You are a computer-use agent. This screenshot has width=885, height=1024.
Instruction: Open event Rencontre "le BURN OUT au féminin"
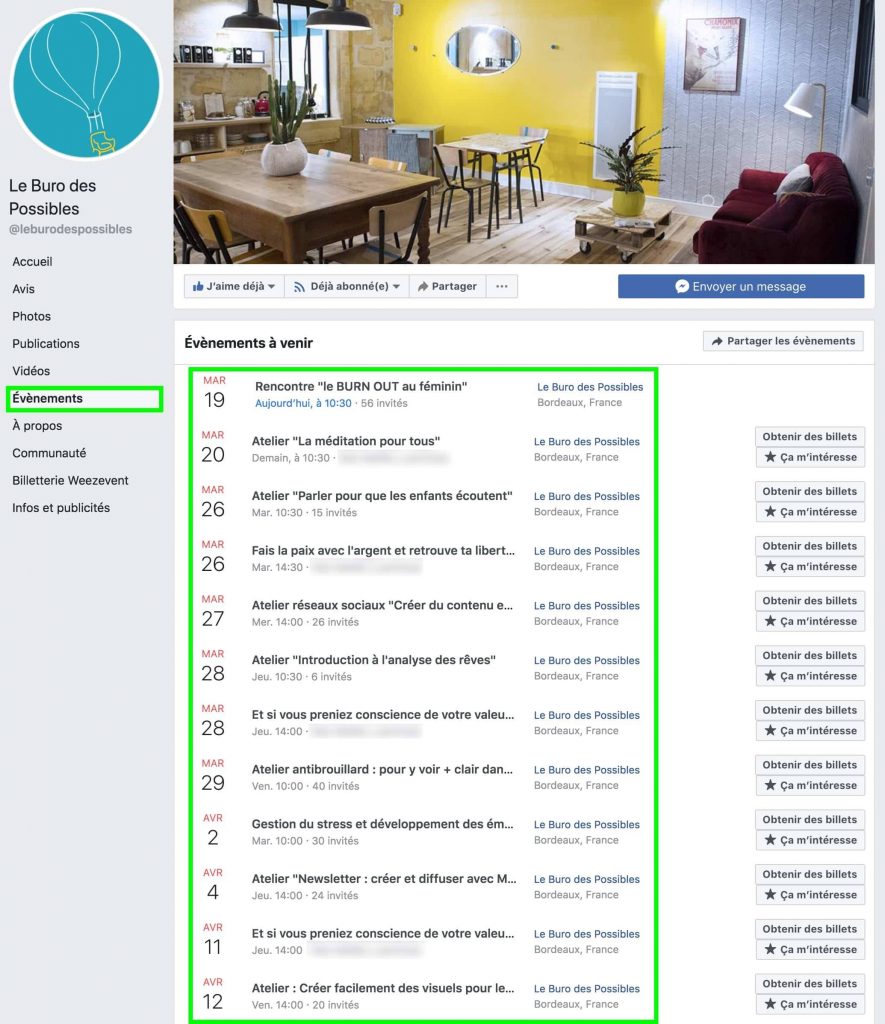[361, 386]
